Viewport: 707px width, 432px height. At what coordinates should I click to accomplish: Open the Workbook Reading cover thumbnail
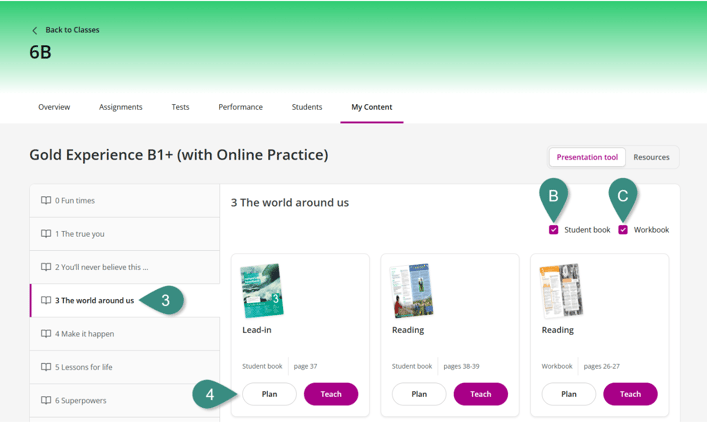(561, 290)
